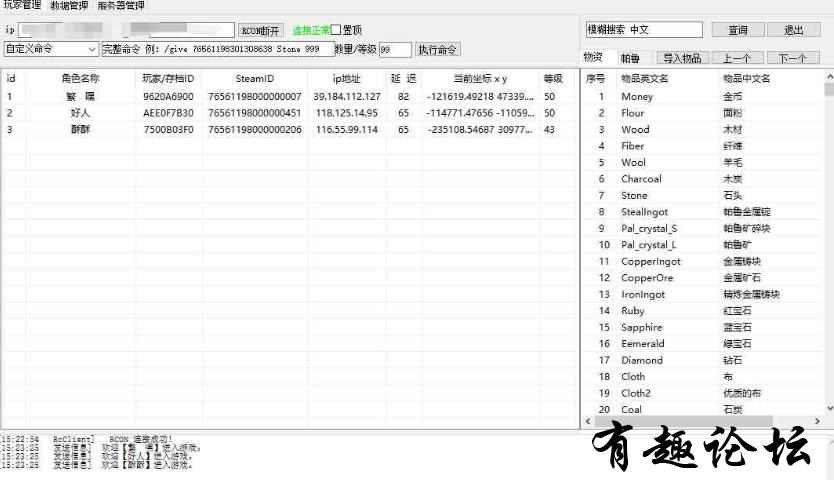Select the Ruby item row

coord(702,311)
